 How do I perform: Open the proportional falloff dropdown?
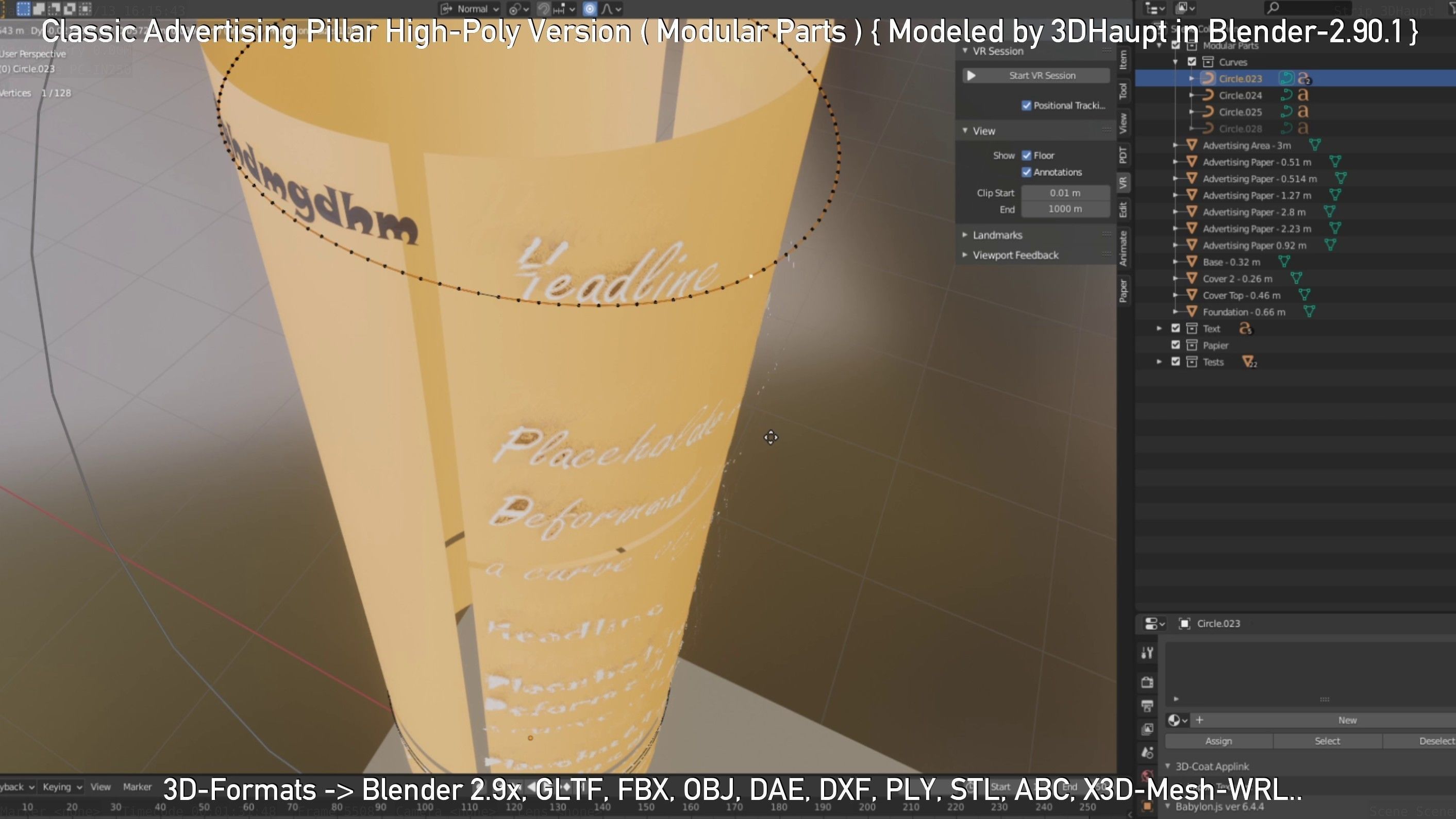tap(611, 9)
